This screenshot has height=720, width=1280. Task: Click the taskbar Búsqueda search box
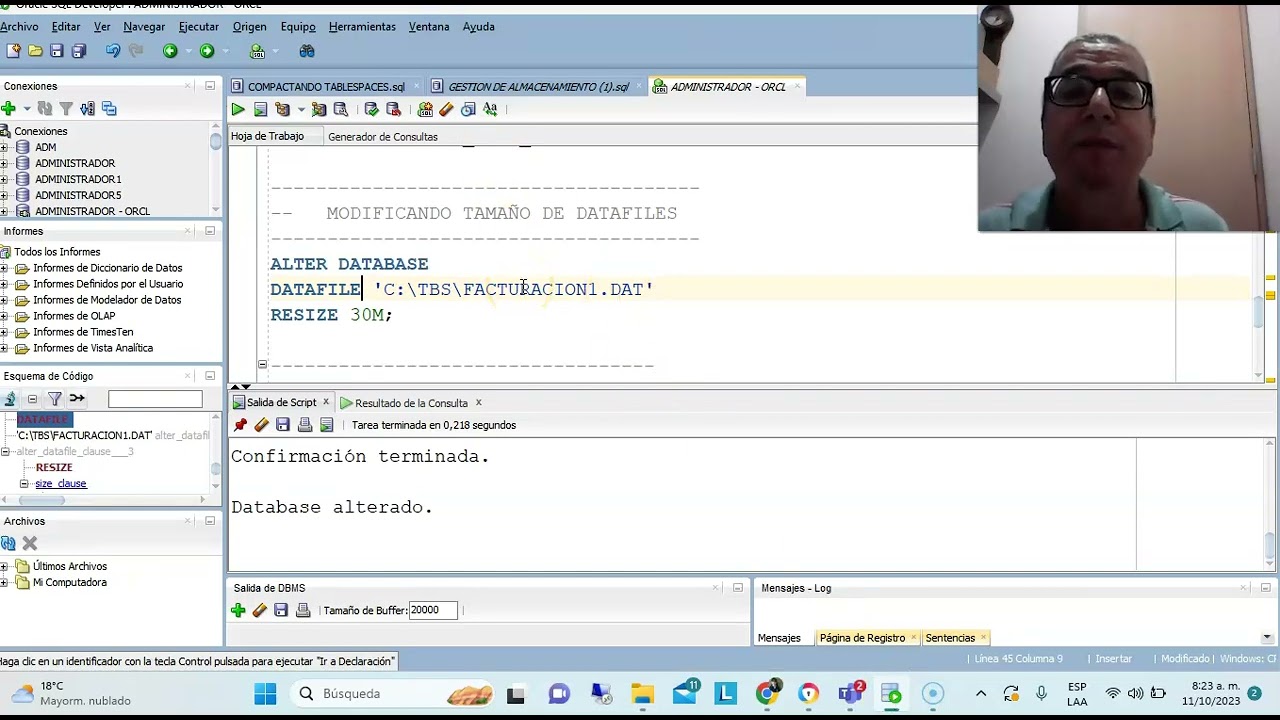click(394, 693)
